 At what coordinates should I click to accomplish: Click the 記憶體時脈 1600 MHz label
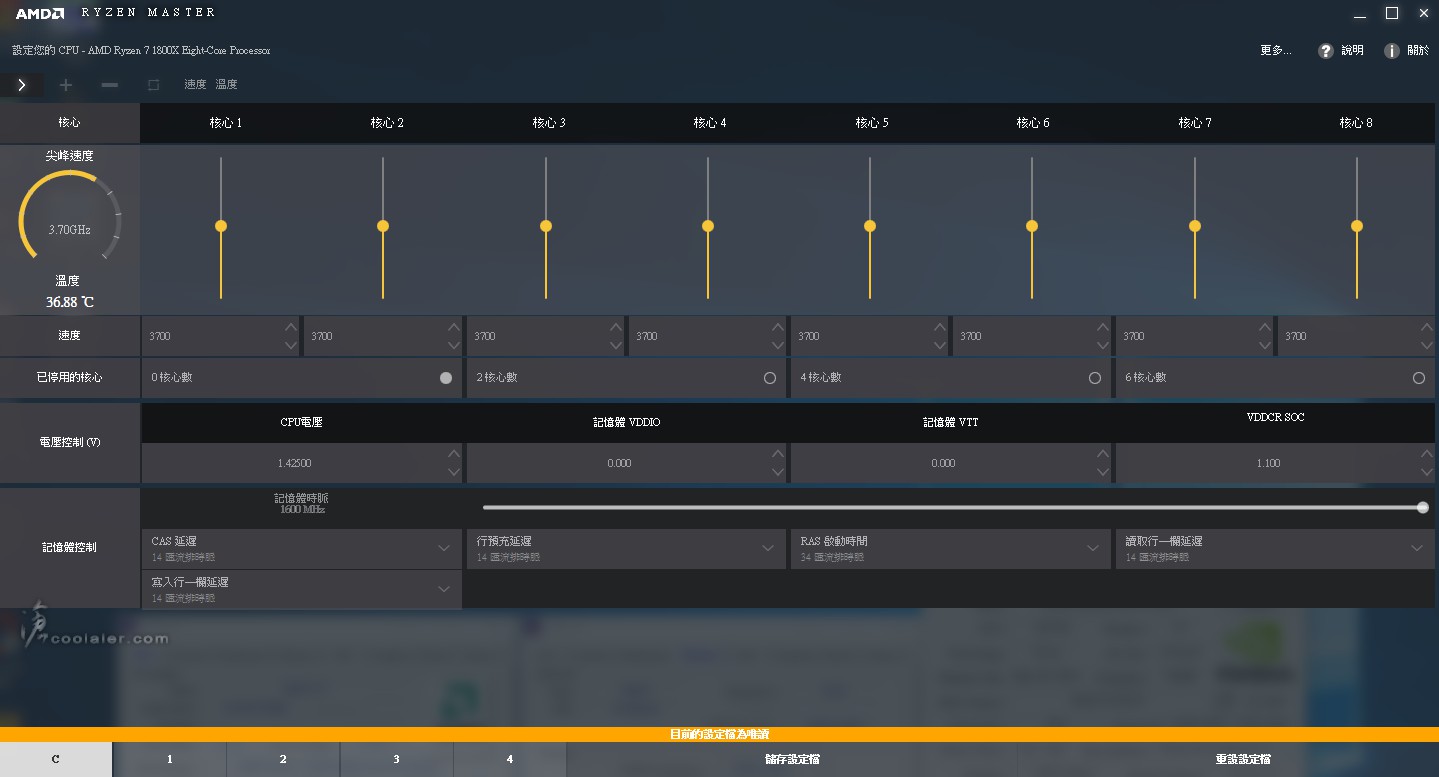302,503
